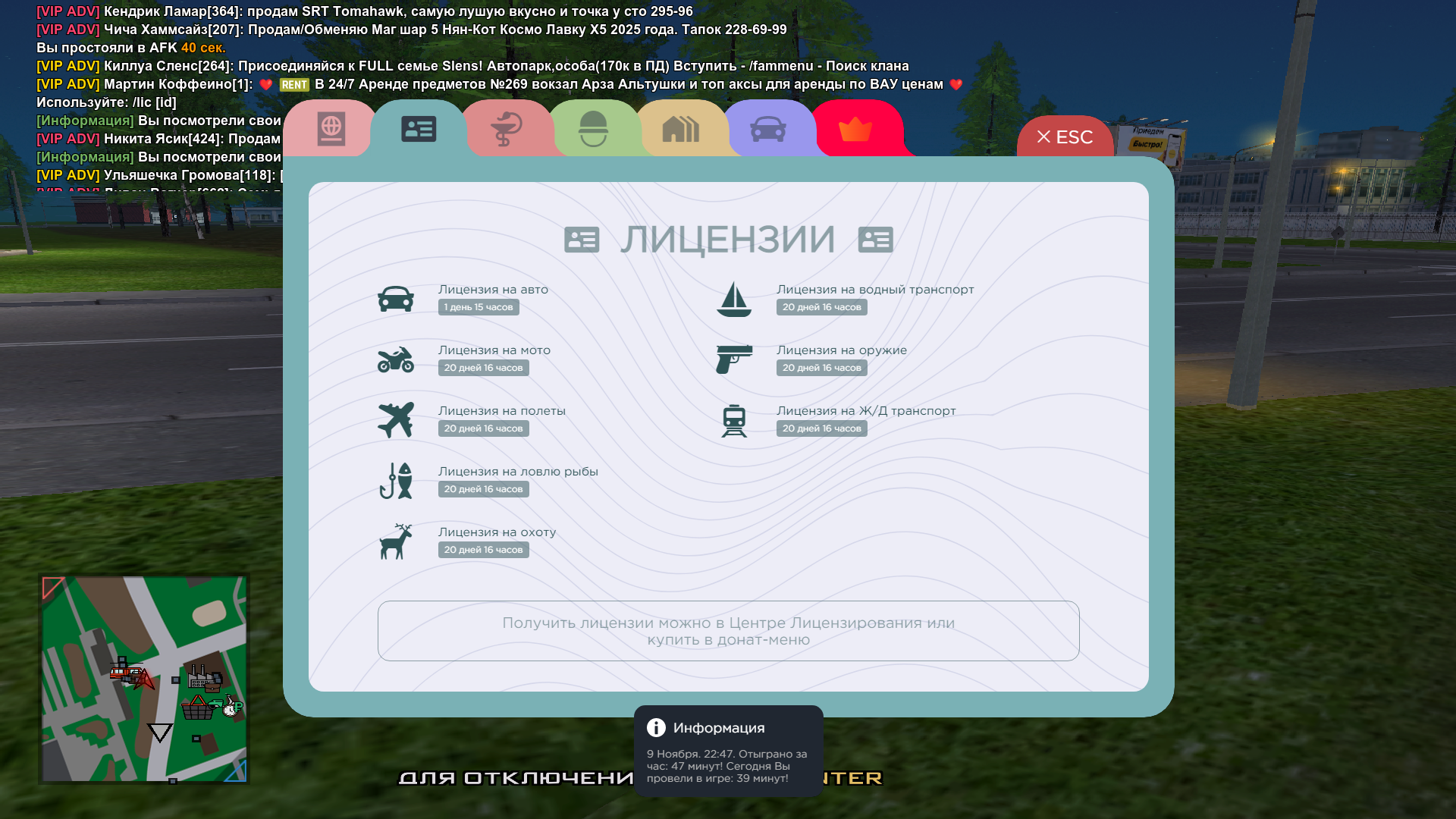The height and width of the screenshot is (819, 1456).
Task: Click the minimap in the corner
Action: click(144, 679)
